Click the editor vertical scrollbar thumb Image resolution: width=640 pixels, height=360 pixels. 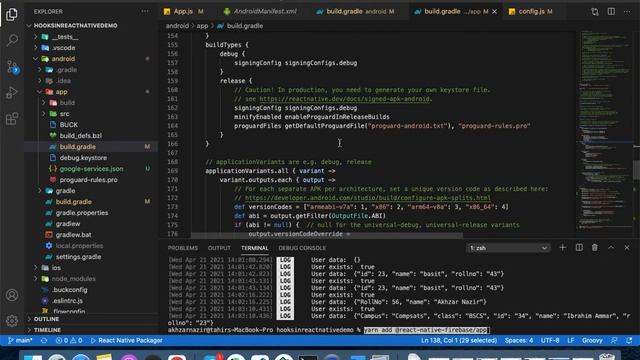pos(636,169)
